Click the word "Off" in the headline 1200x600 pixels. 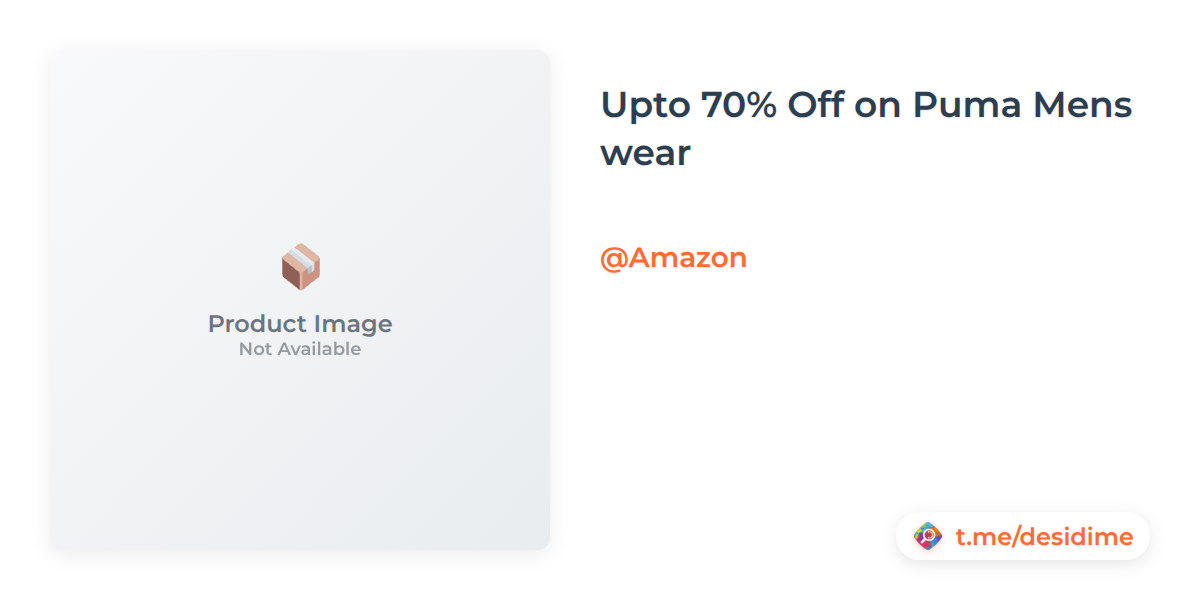[816, 105]
